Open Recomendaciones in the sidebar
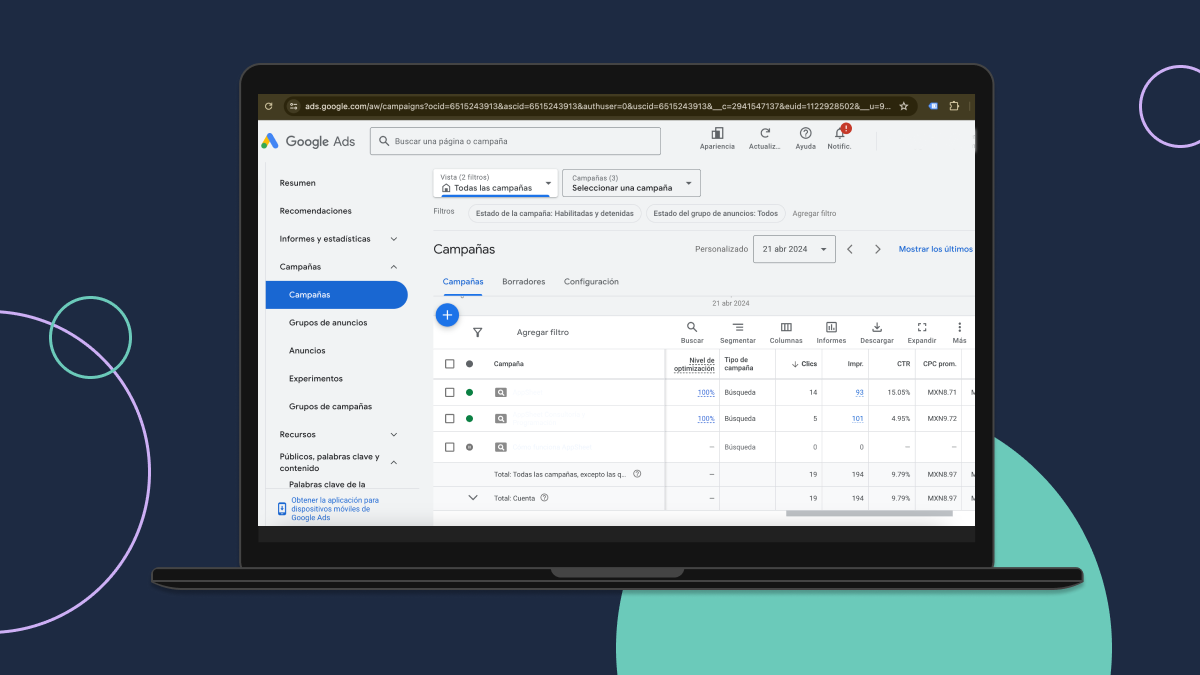Screen dimensions: 1200x675 316,211
